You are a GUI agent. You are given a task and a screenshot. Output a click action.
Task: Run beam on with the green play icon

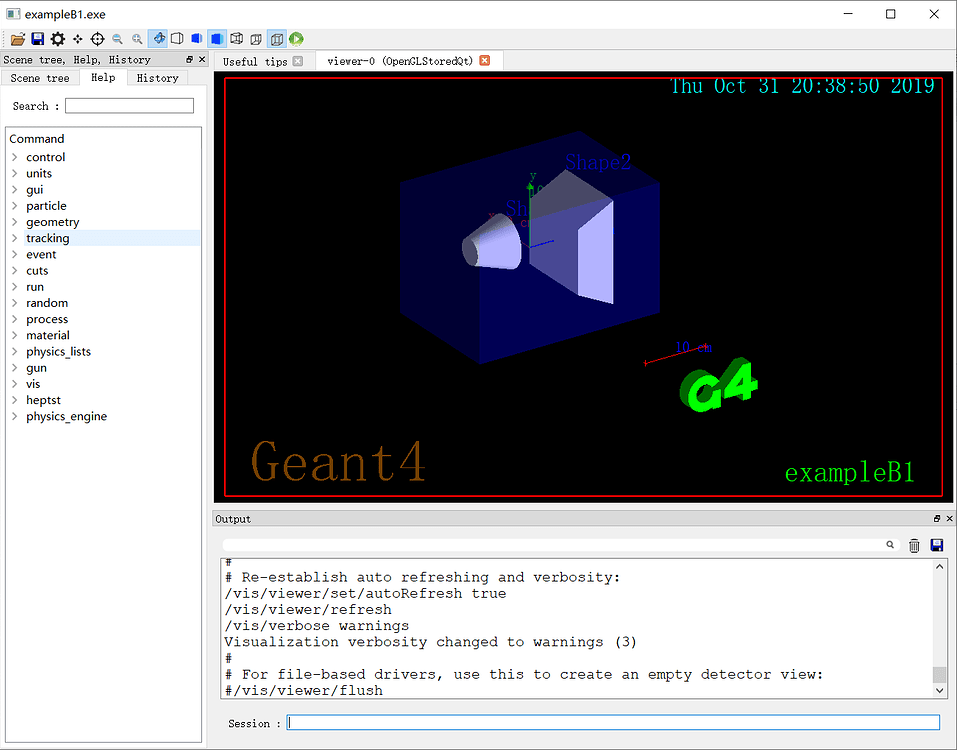tap(294, 39)
